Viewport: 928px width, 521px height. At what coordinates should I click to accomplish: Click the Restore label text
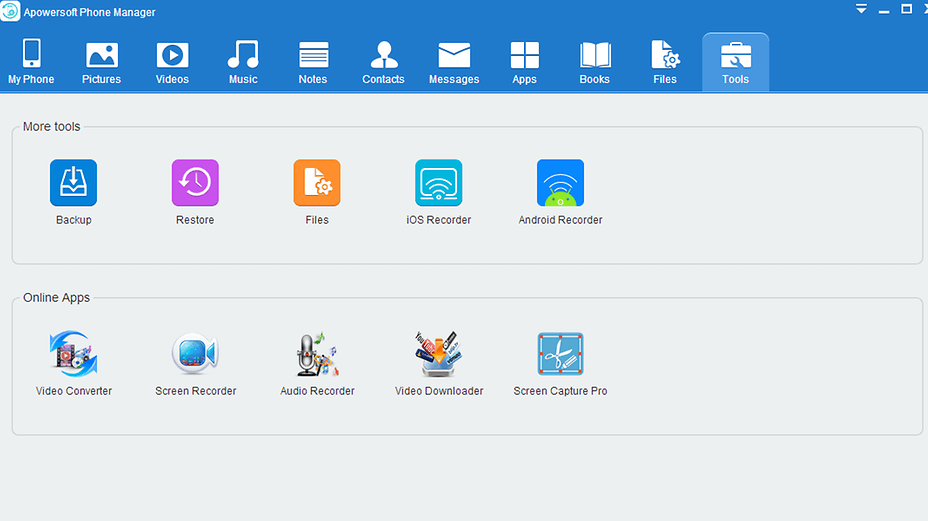point(195,220)
